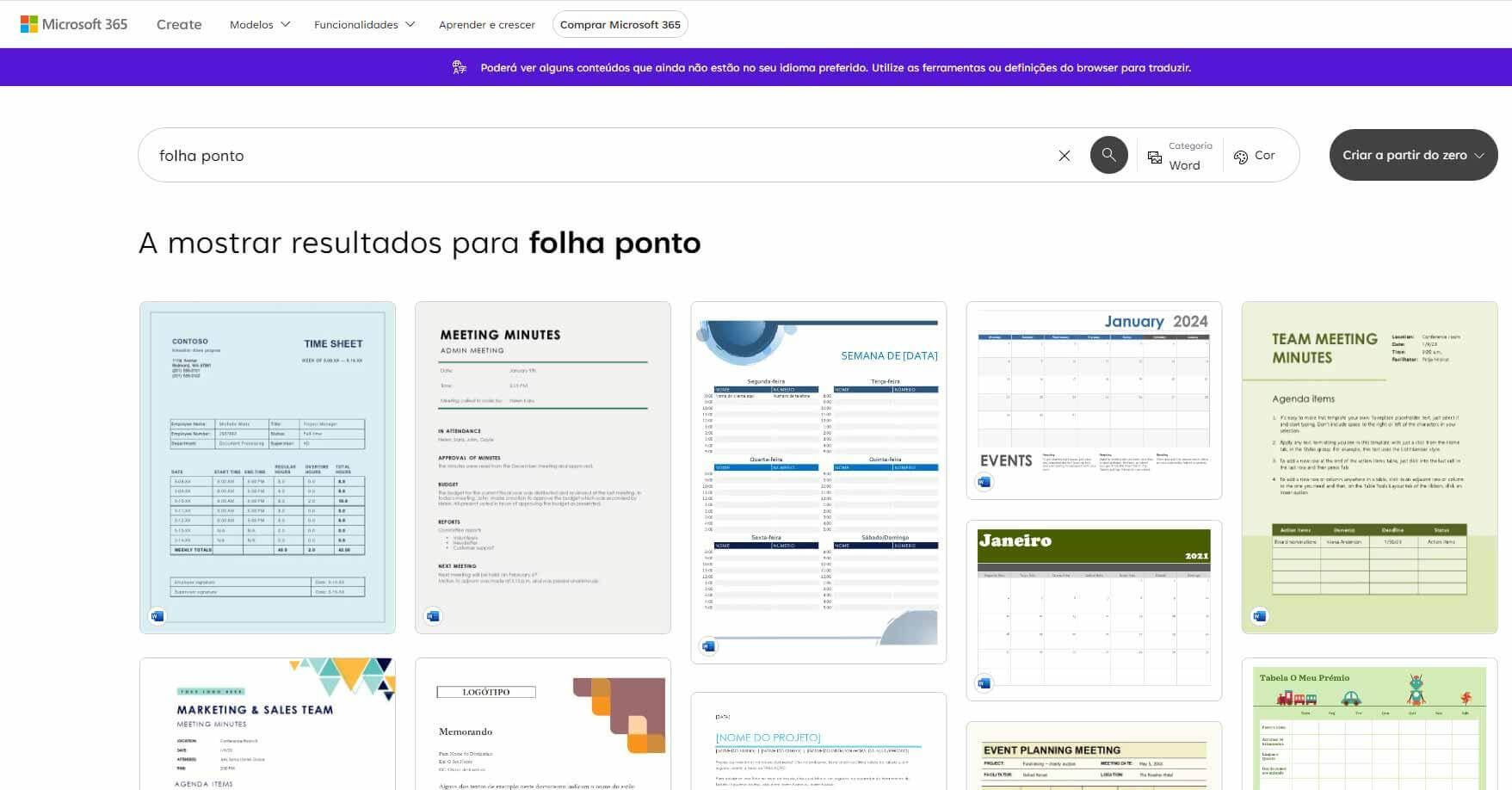Click the Categoria filter icon above Word
1512x790 pixels.
(1155, 157)
